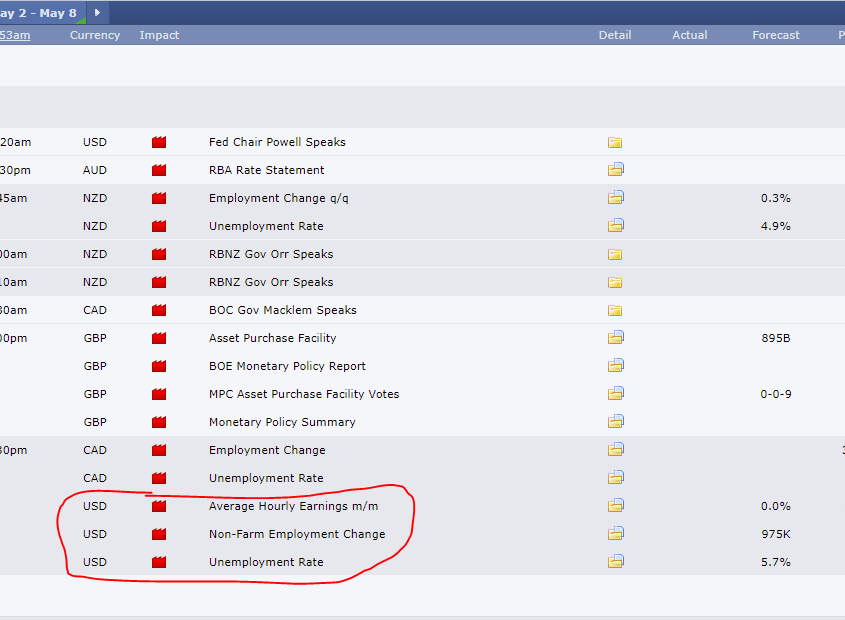Viewport: 845px width, 620px height.
Task: Click red impact icon for USD Unemployment Rate
Action: pos(158,562)
